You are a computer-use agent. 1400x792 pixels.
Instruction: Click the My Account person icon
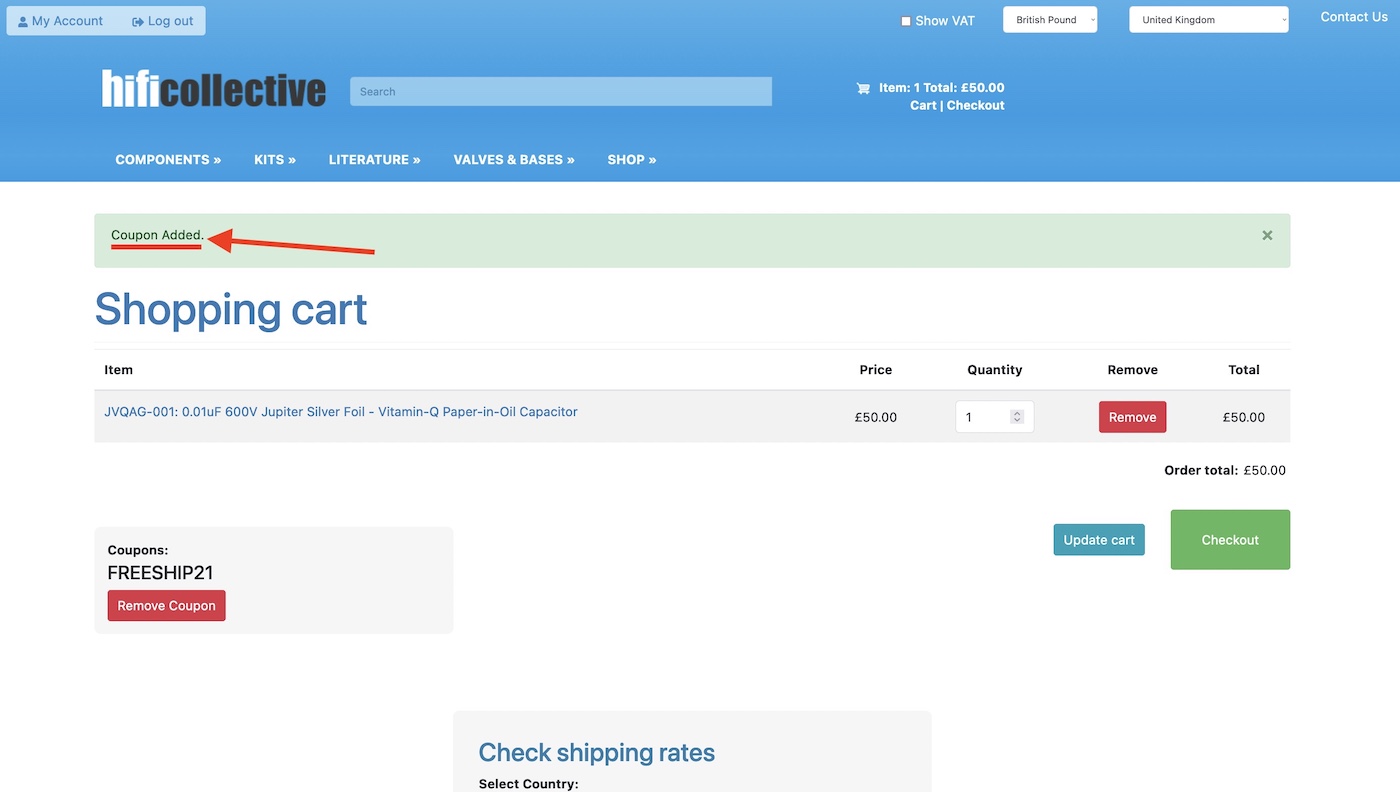24,20
